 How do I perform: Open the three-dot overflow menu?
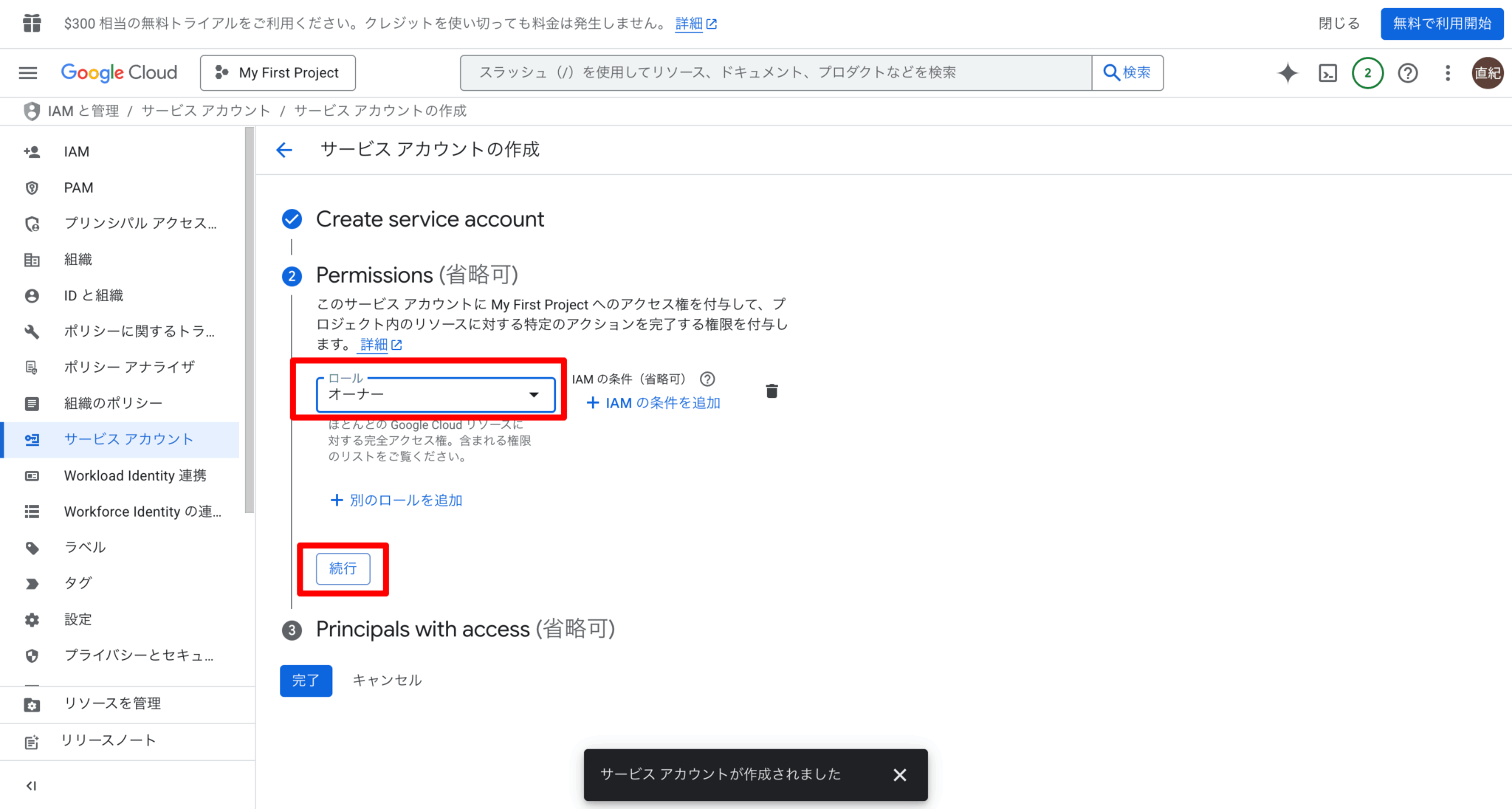point(1447,73)
